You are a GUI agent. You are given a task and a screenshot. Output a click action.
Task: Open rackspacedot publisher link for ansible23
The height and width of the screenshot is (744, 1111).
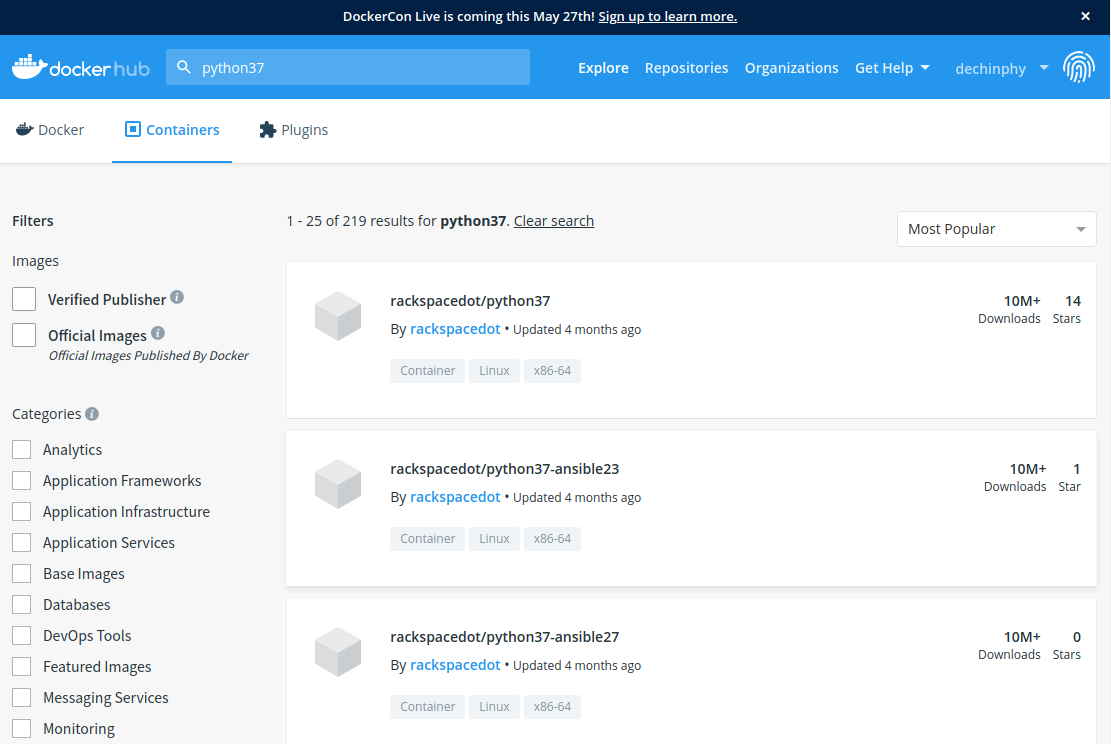(455, 497)
